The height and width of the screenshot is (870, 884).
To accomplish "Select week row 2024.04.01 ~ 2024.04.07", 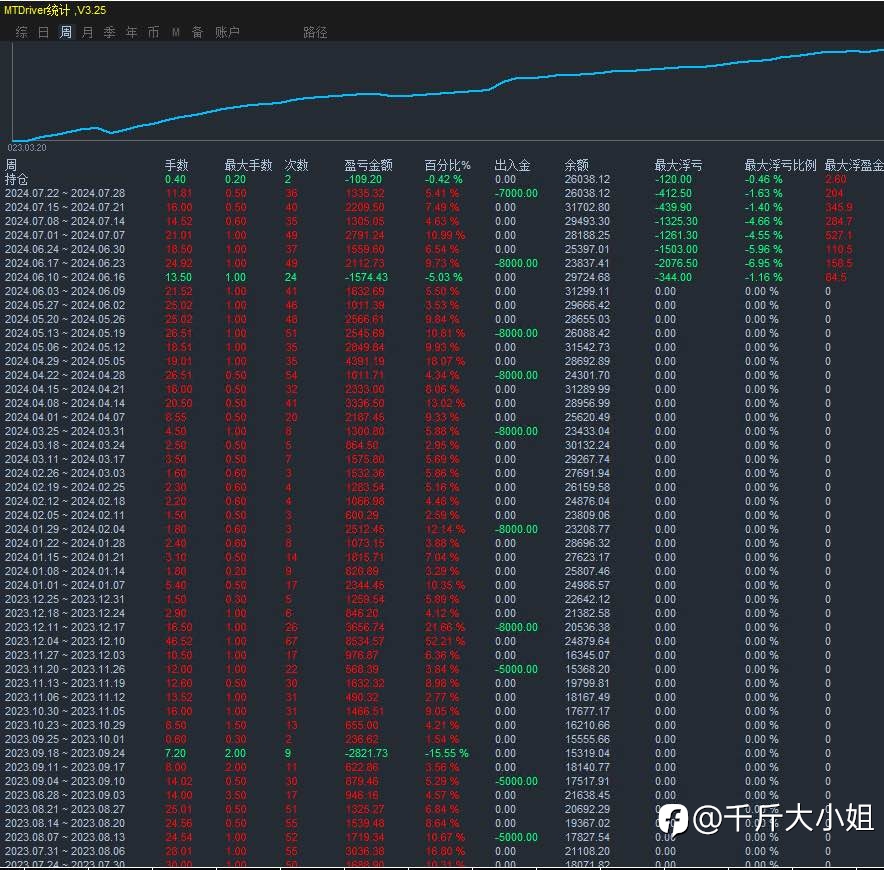I will 442,417.
